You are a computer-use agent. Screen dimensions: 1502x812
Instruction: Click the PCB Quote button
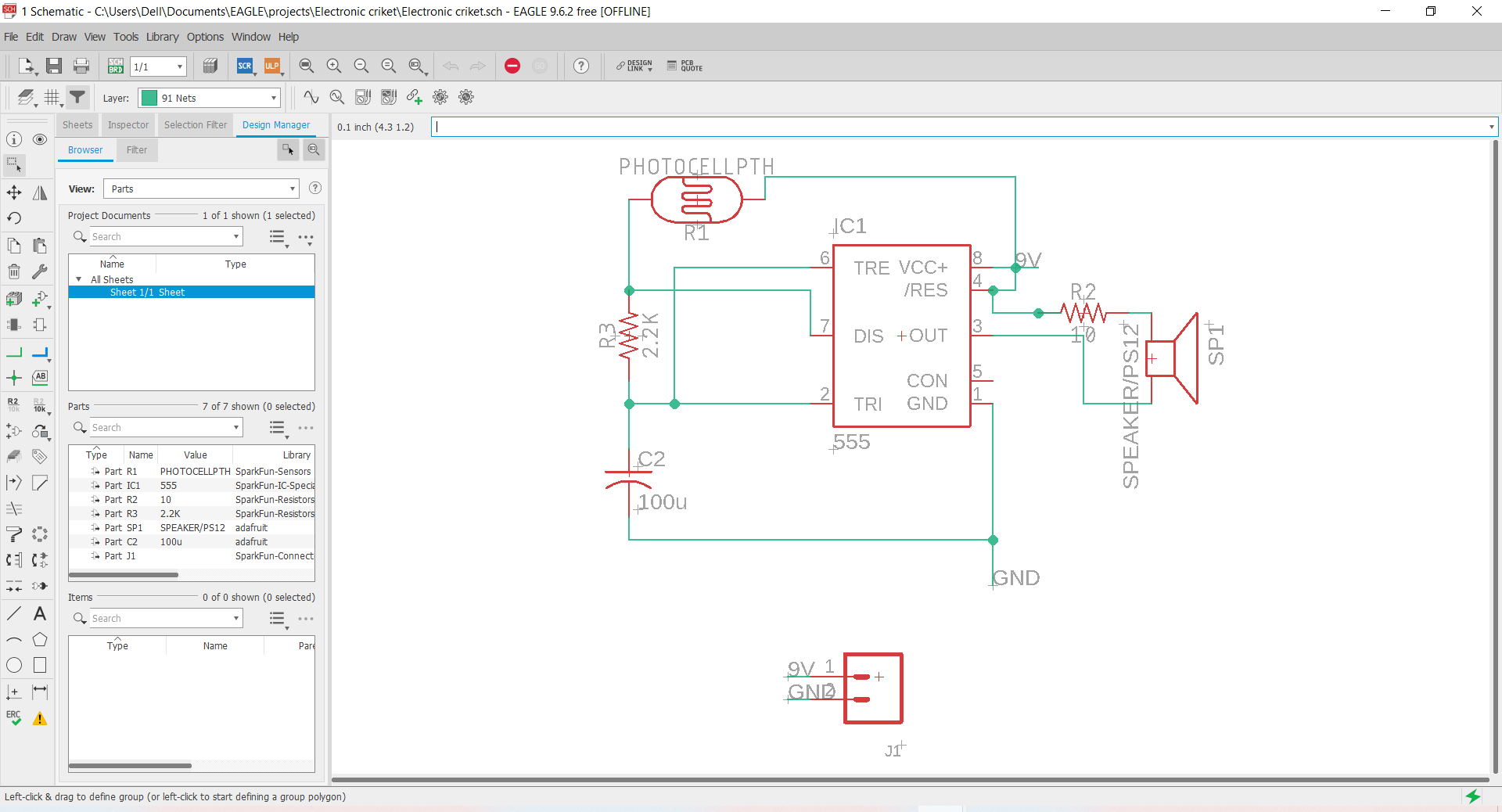click(685, 66)
